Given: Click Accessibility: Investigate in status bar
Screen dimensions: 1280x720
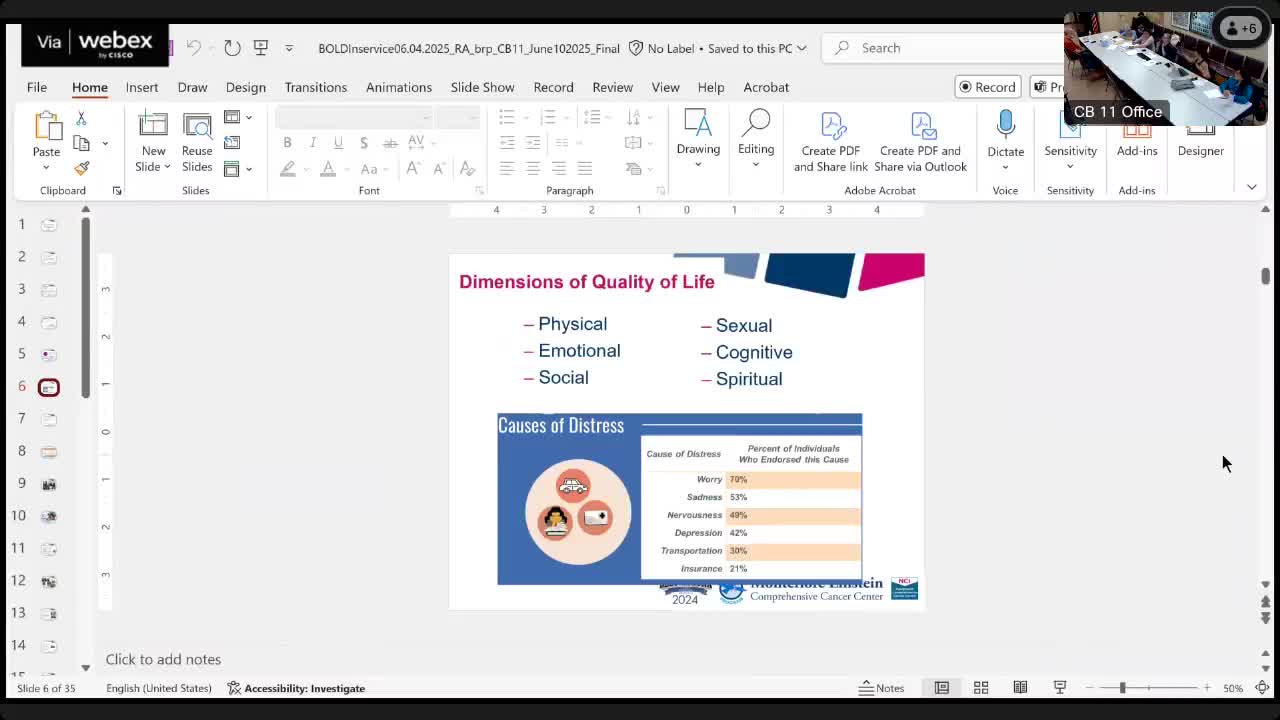Looking at the screenshot, I should point(296,688).
